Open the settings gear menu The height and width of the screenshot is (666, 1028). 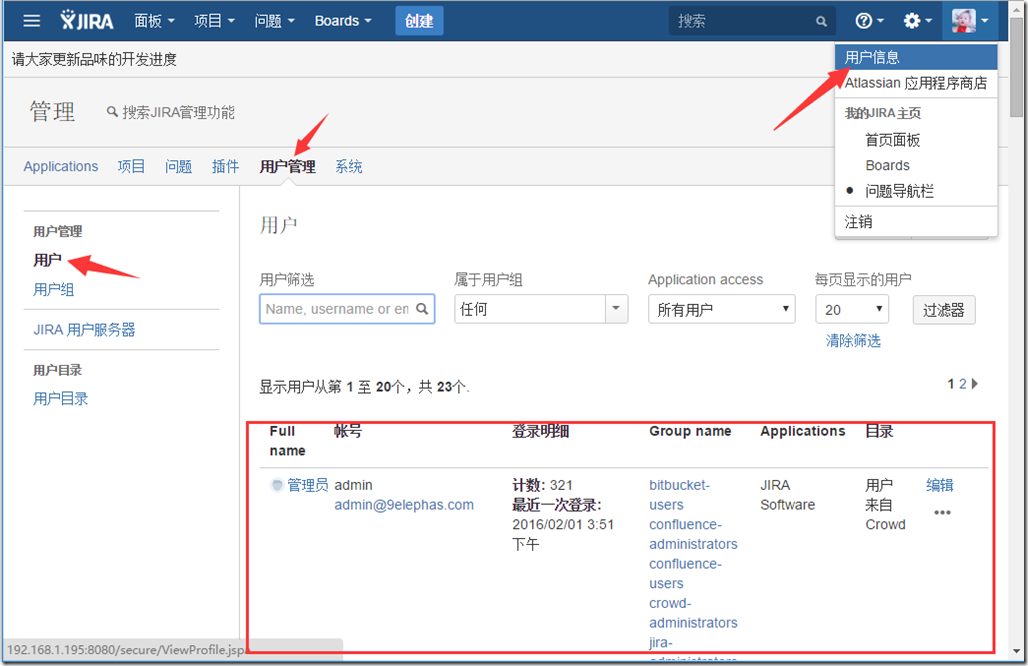click(x=917, y=21)
